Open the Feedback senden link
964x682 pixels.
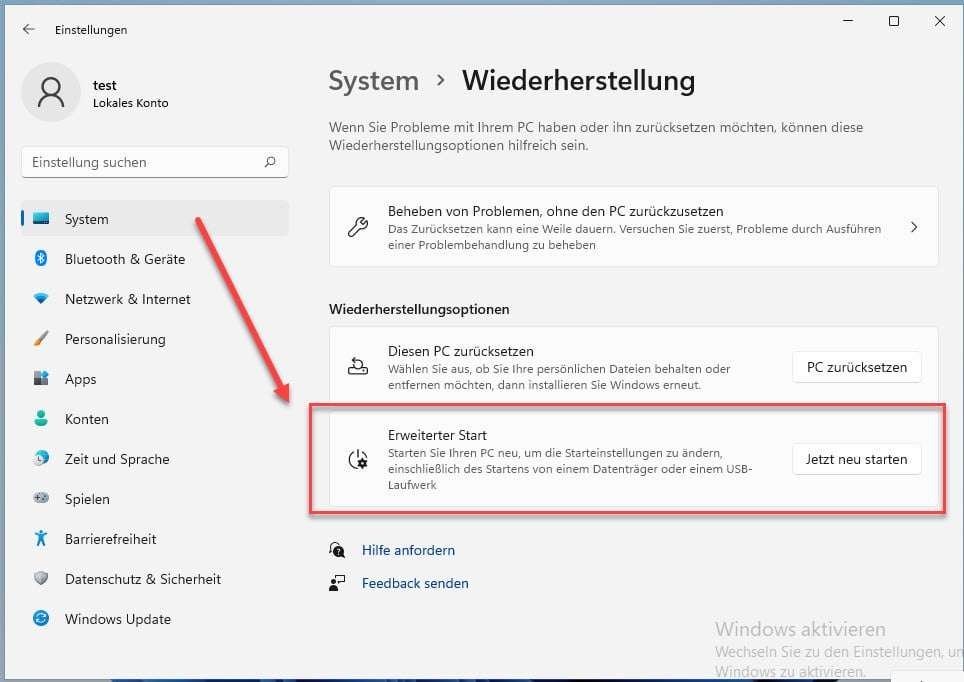tap(414, 583)
